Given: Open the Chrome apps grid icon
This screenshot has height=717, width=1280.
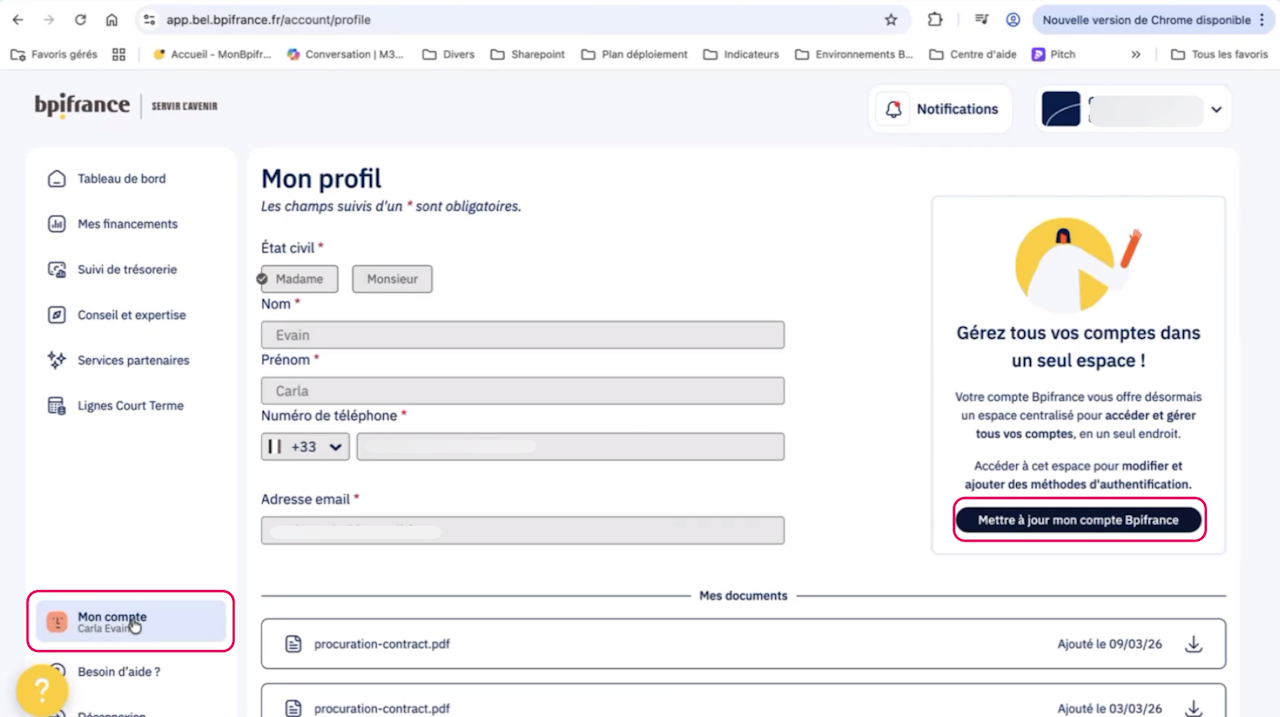Looking at the screenshot, I should (x=119, y=54).
